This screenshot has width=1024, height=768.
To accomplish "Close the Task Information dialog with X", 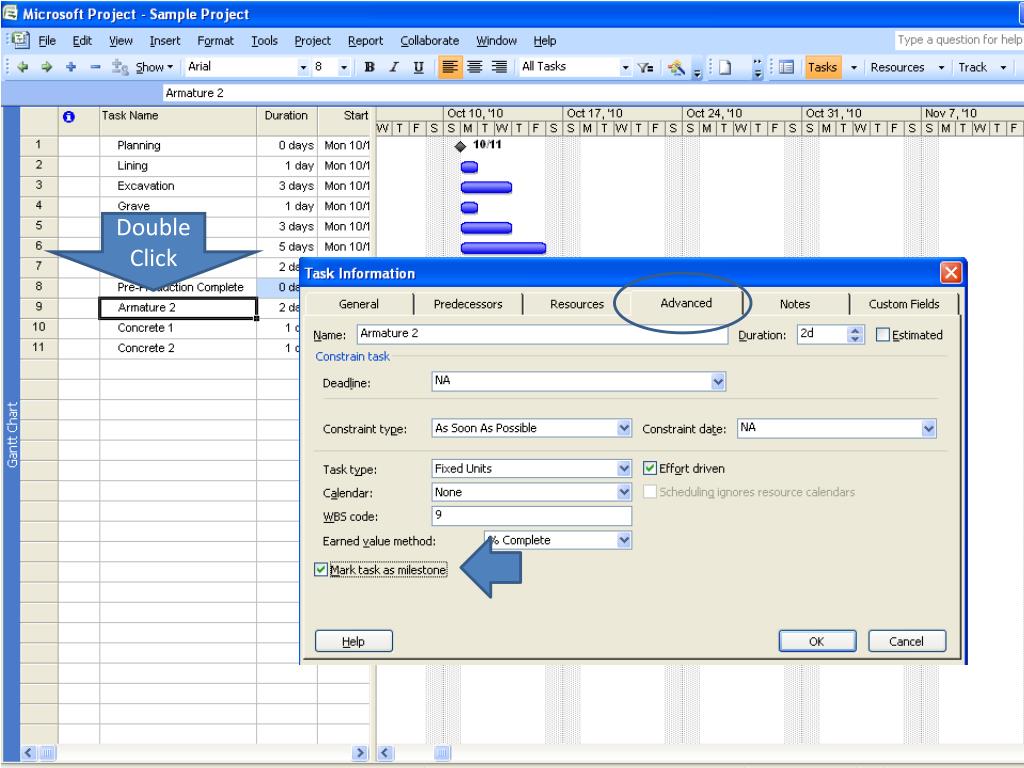I will click(x=950, y=273).
